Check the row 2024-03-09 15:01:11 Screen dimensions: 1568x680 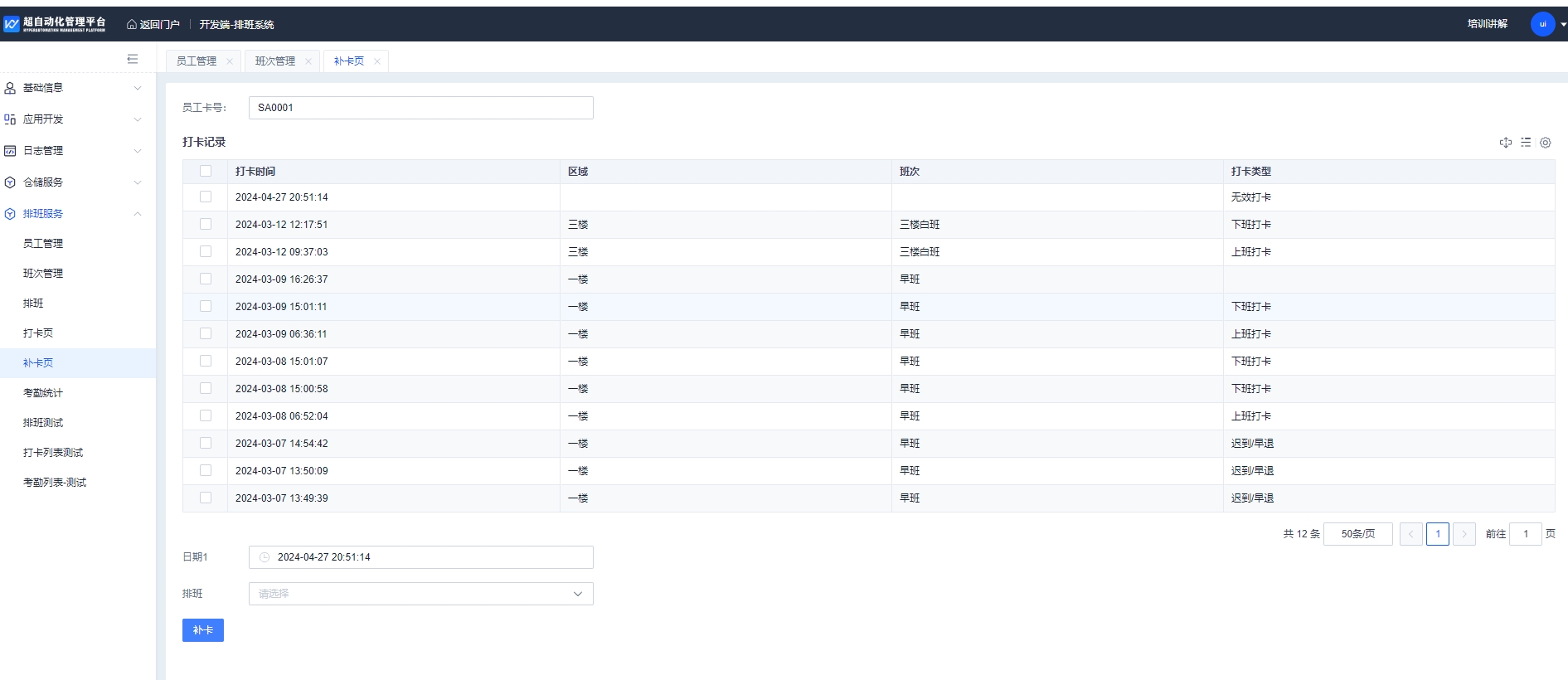(206, 306)
